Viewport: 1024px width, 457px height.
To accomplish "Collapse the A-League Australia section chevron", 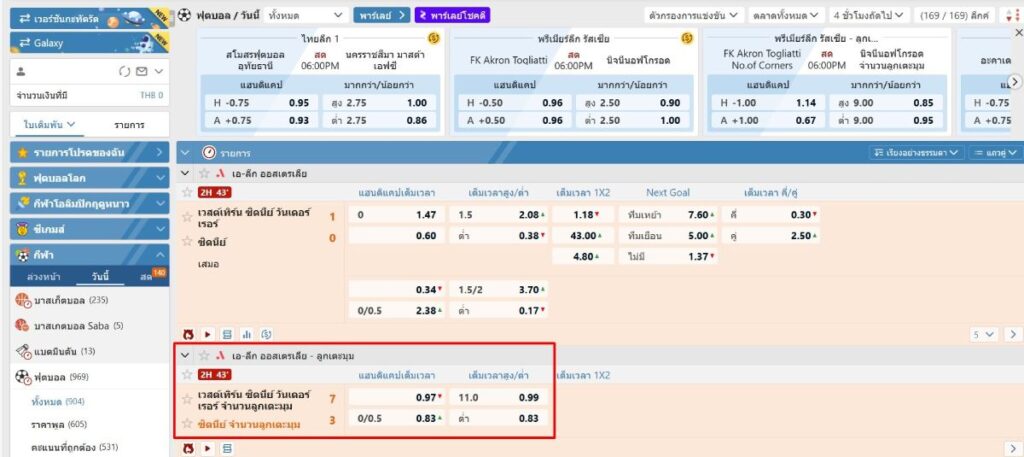I will (185, 172).
